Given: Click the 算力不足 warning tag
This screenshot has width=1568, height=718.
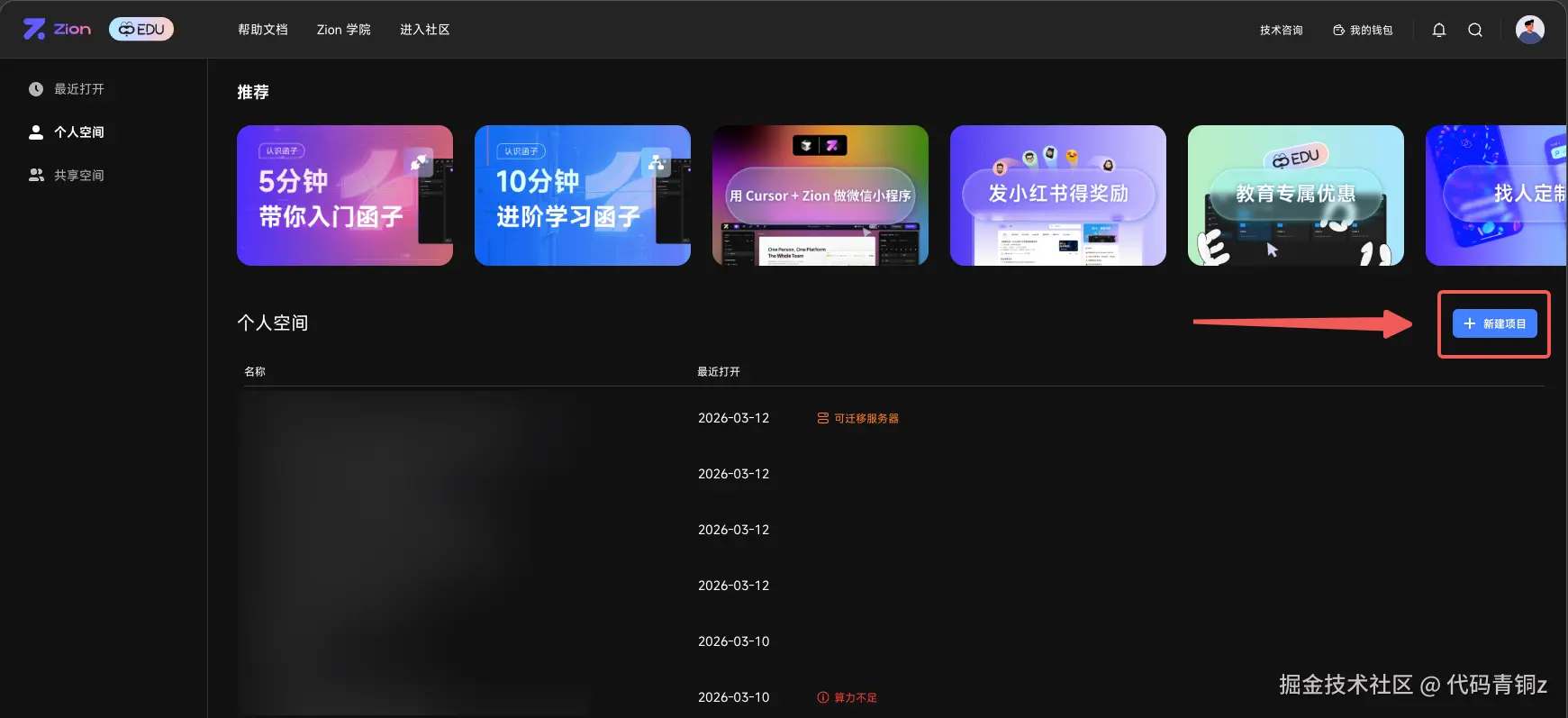Looking at the screenshot, I should pyautogui.click(x=847, y=697).
